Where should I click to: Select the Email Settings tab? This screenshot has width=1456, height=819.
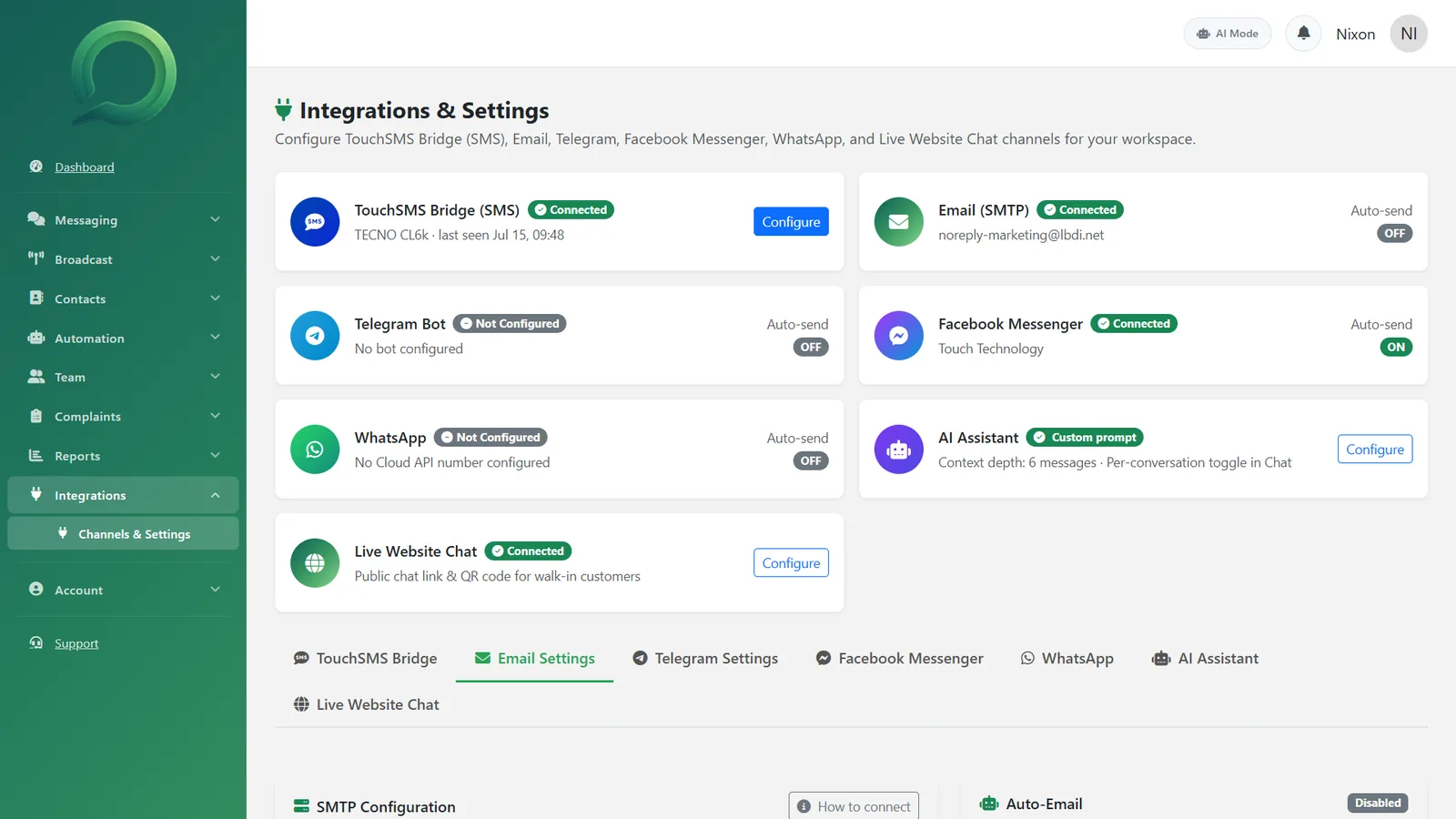click(534, 658)
